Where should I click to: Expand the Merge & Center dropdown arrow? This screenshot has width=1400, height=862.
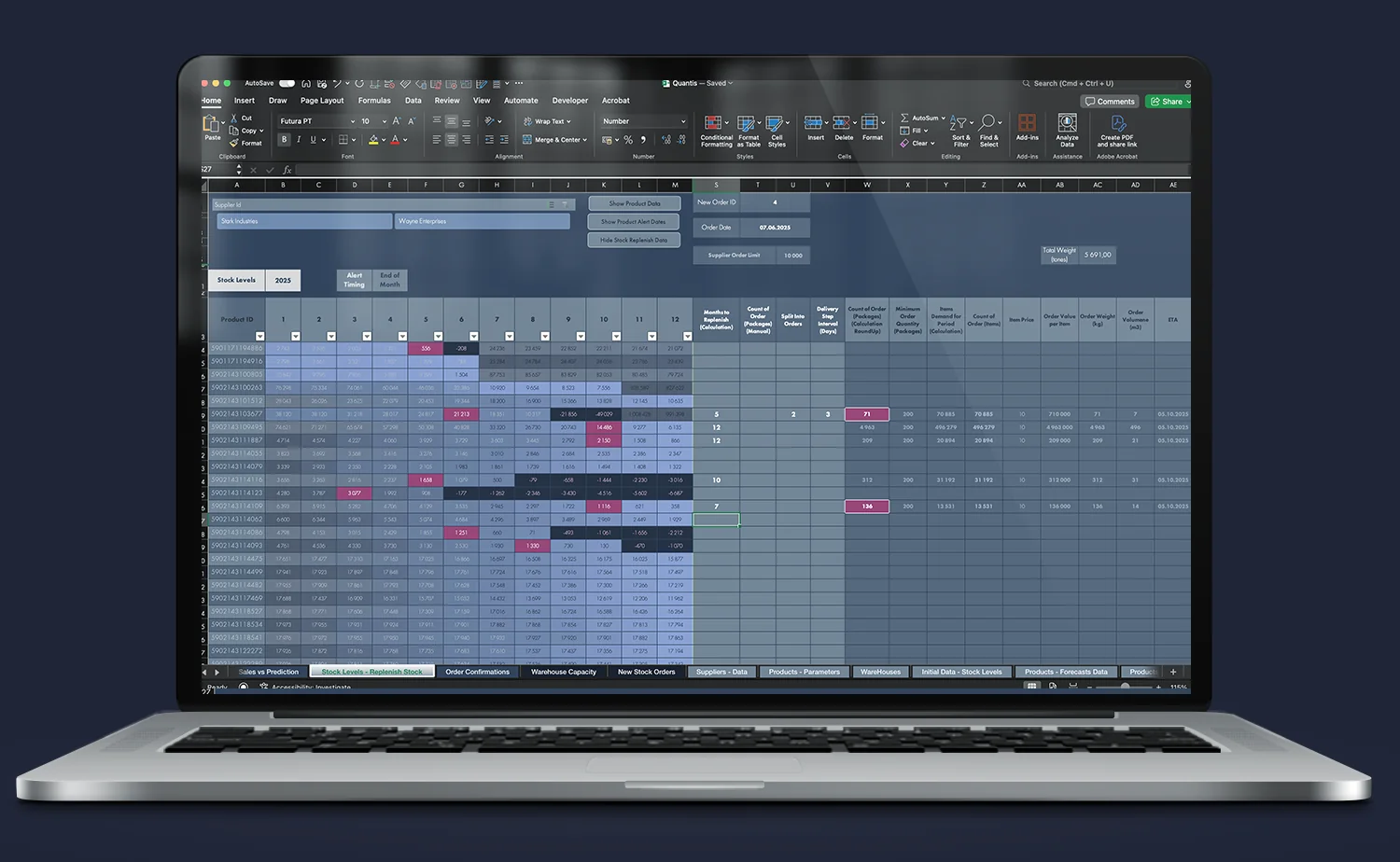[x=585, y=140]
